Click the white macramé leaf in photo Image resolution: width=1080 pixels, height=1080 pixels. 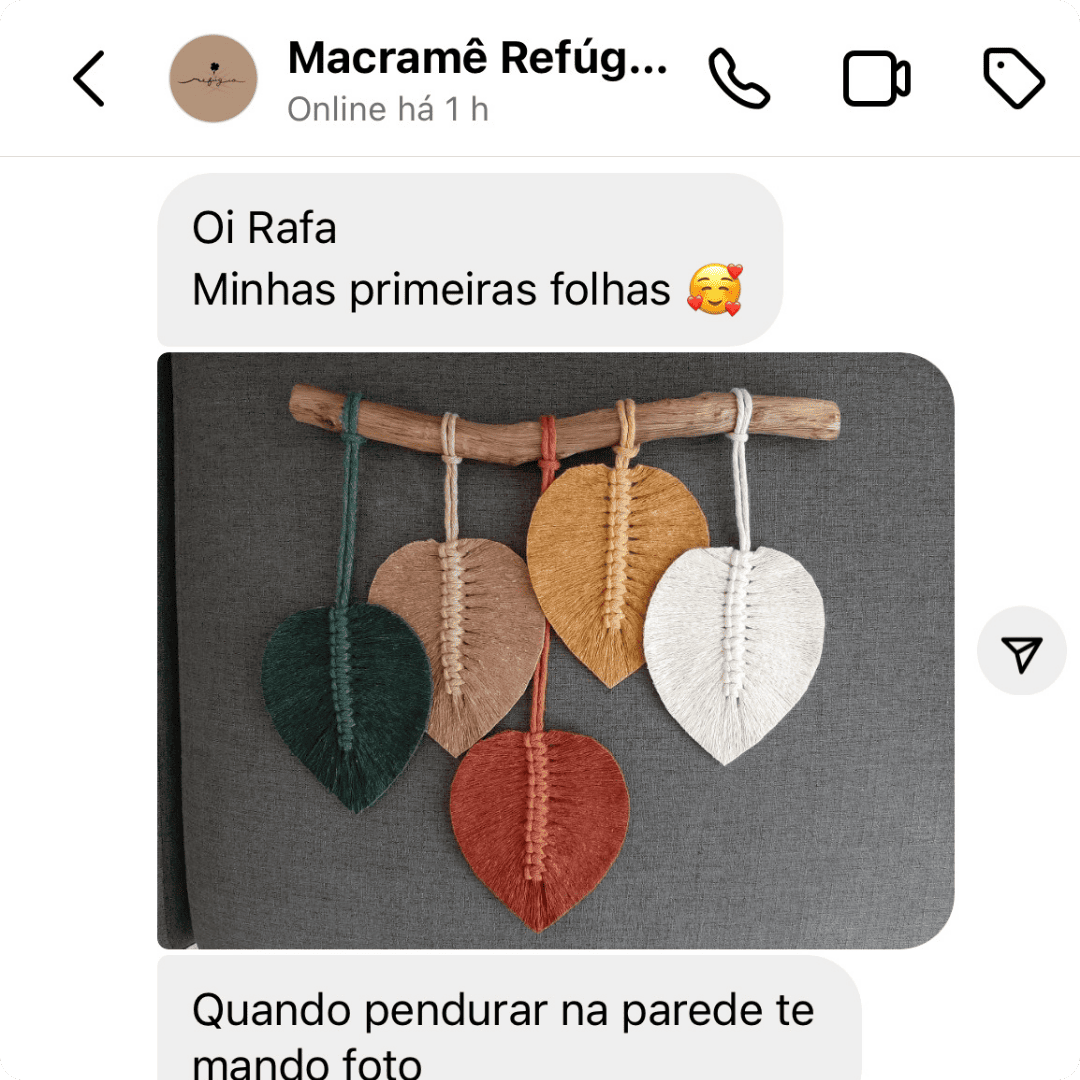tap(734, 652)
